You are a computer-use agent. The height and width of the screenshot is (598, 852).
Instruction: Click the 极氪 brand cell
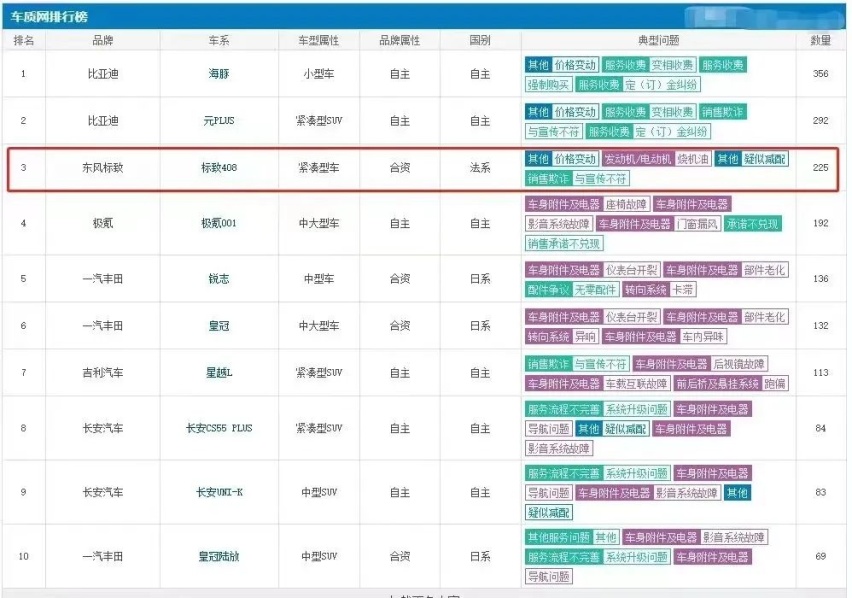tap(103, 223)
